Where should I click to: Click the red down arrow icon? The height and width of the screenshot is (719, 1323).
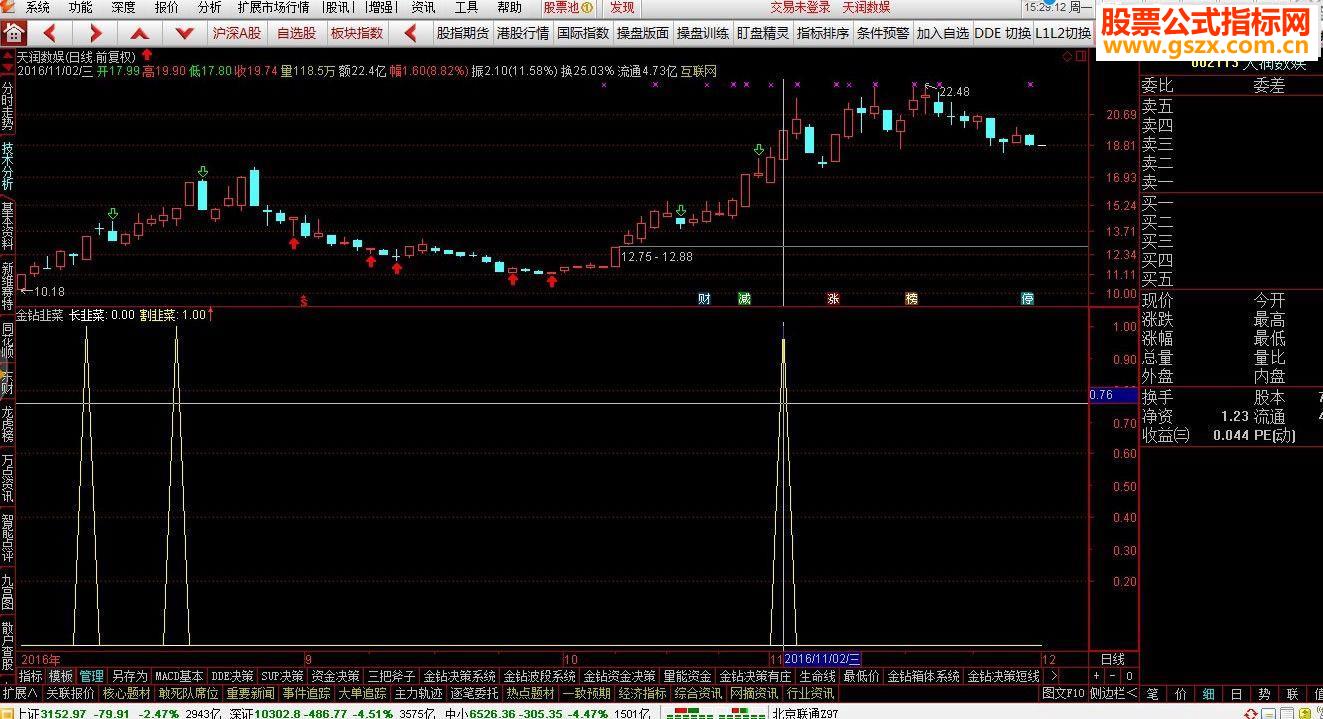coord(183,33)
